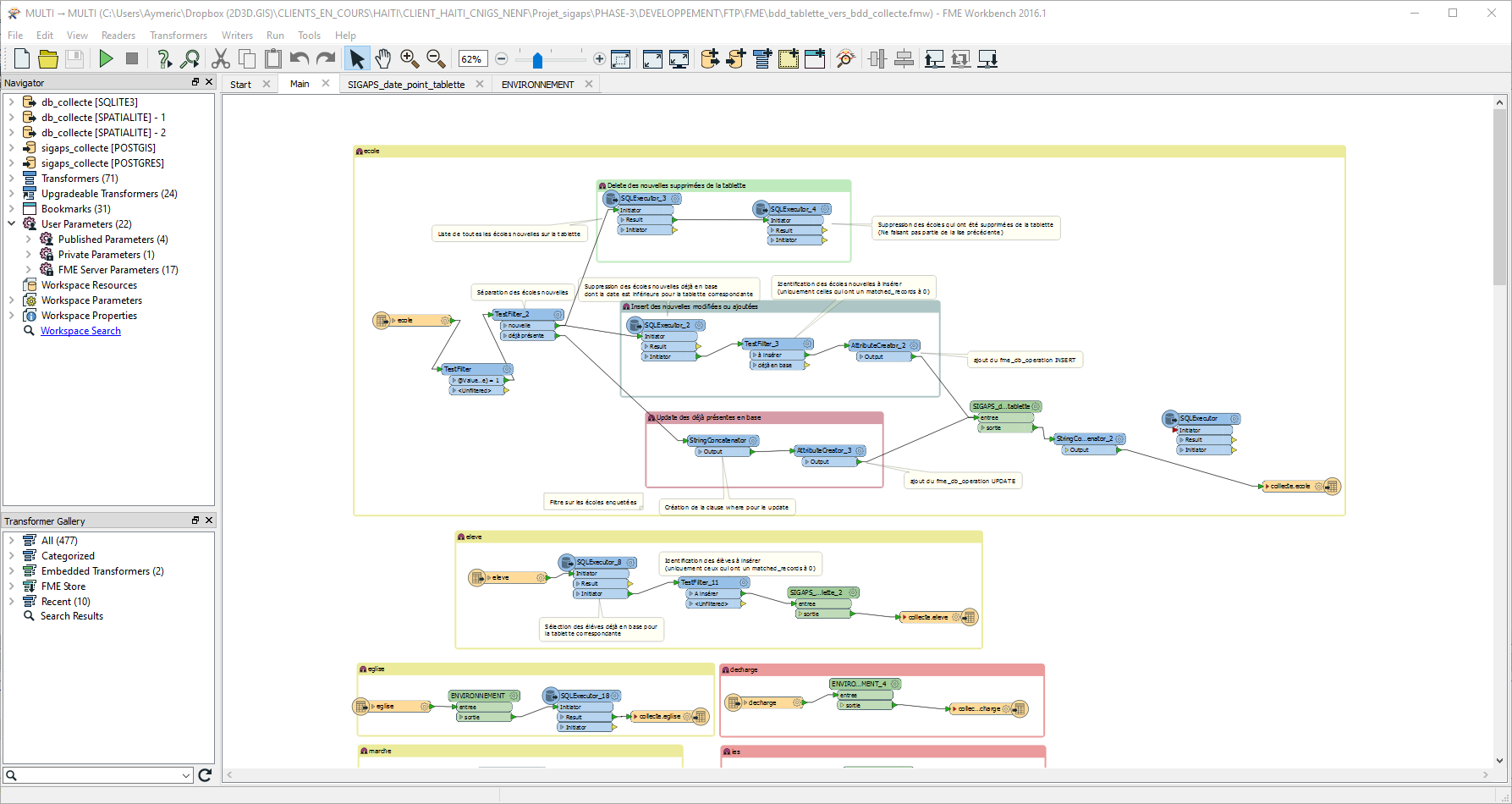Decrease zoom with the minus button
1512x804 pixels.
point(502,58)
